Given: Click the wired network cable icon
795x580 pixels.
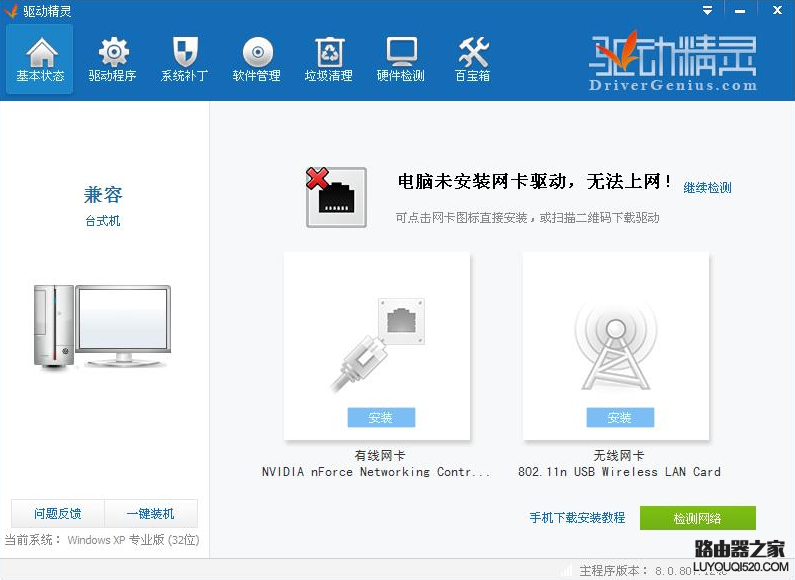Looking at the screenshot, I should click(378, 344).
